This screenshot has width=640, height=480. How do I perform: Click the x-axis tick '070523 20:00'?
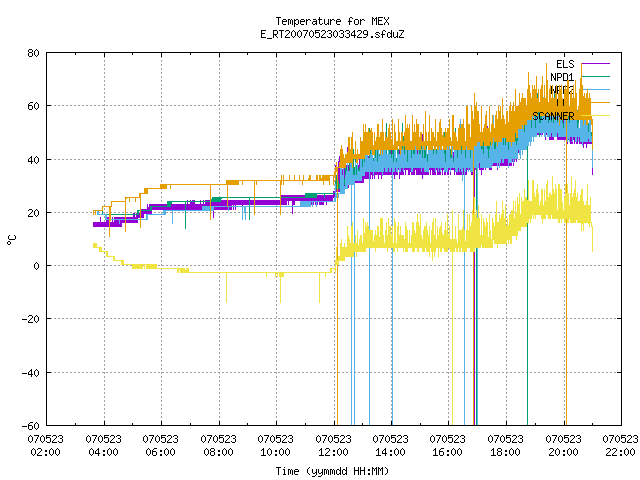tap(564, 445)
